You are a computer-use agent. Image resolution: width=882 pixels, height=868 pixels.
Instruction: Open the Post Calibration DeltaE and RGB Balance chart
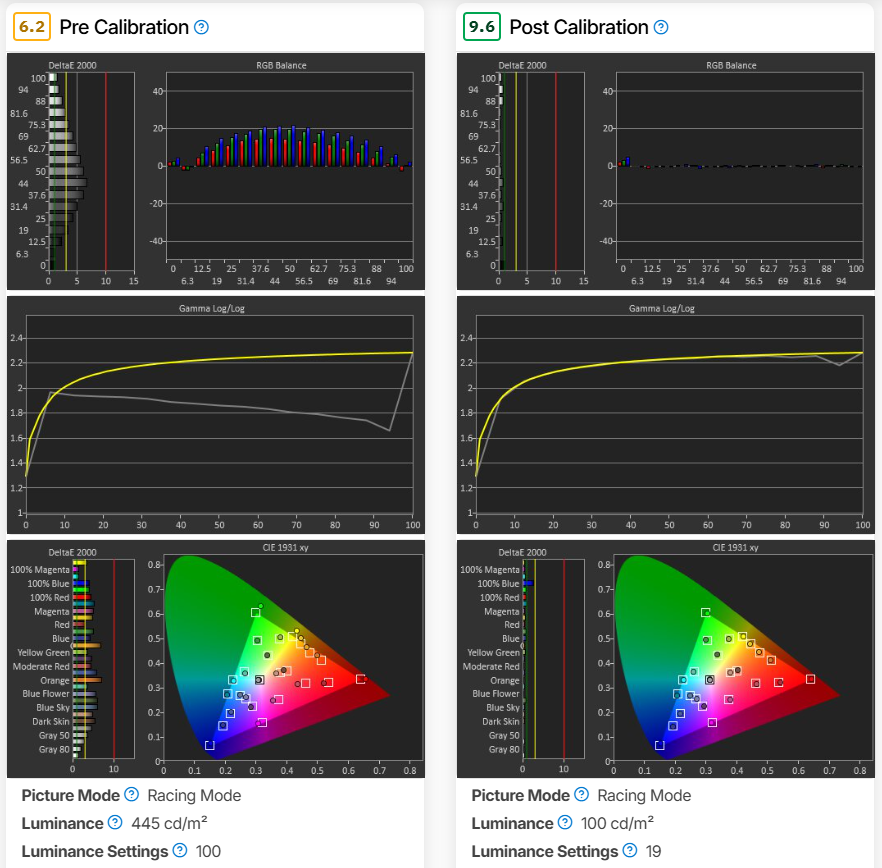coord(665,172)
